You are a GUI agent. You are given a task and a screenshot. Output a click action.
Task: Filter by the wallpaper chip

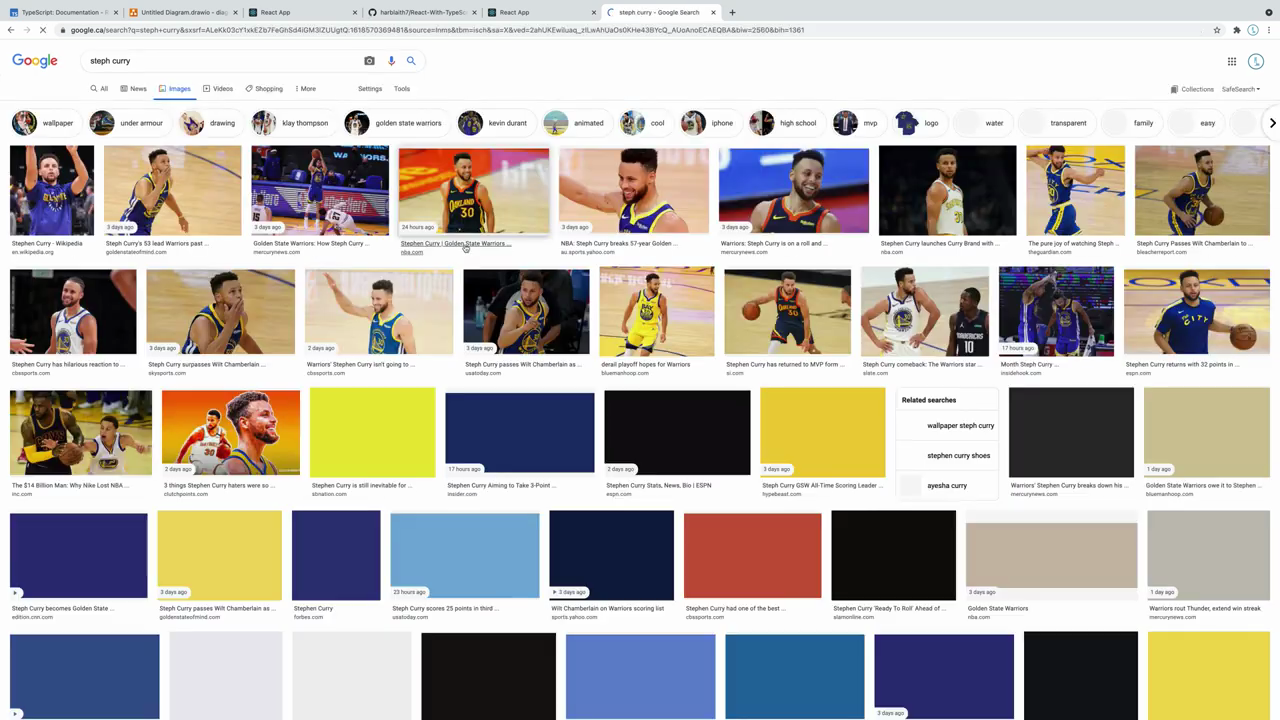(x=43, y=123)
